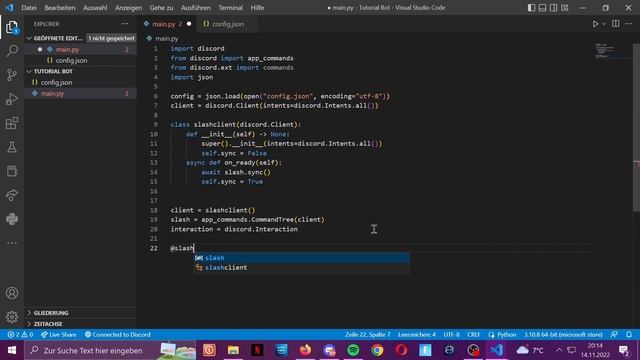Open Google Chrome from the taskbar
Screen dimensions: 640x360
[x=377, y=350]
